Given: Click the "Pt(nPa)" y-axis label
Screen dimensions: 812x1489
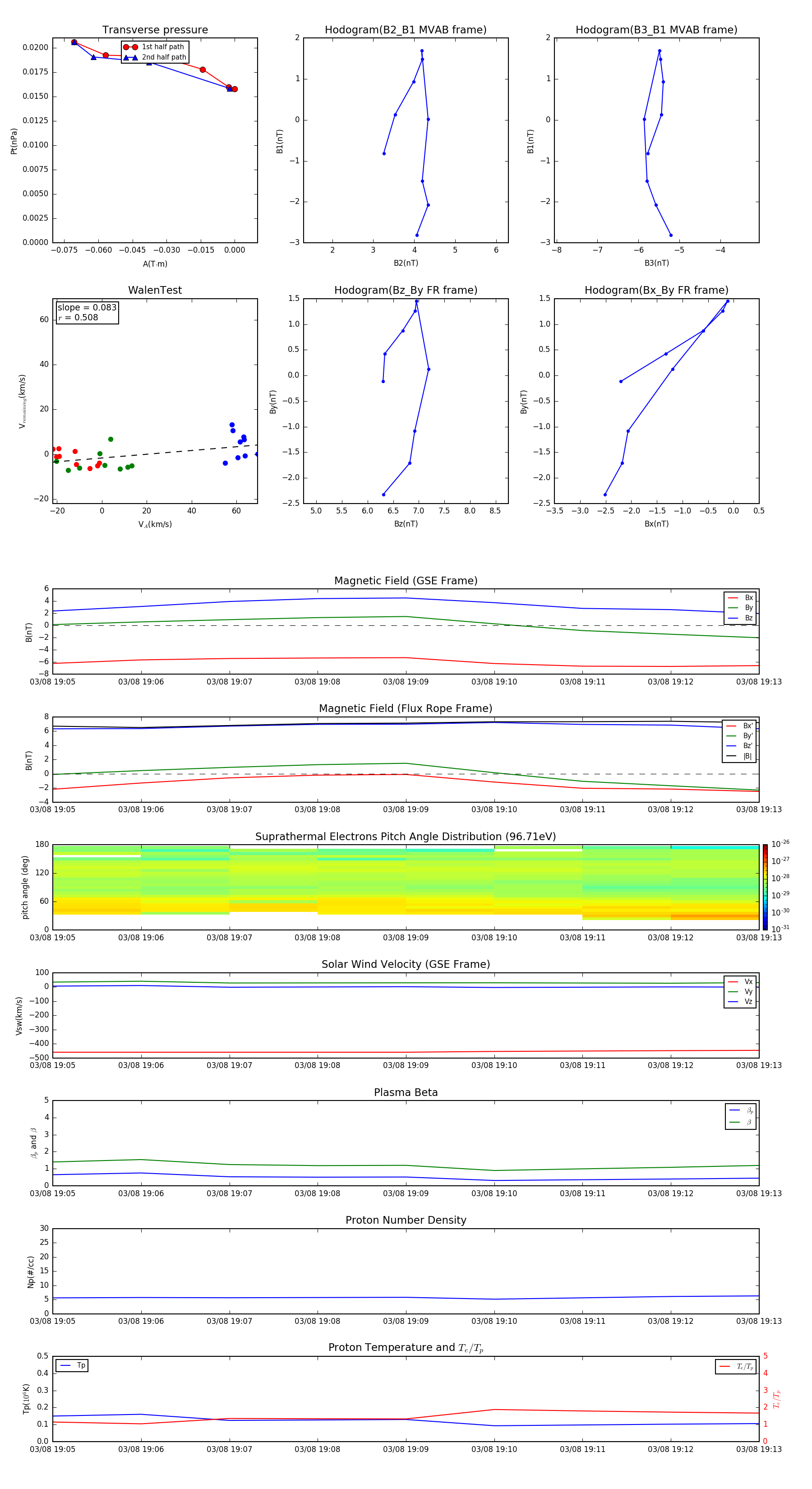Looking at the screenshot, I should [x=14, y=141].
